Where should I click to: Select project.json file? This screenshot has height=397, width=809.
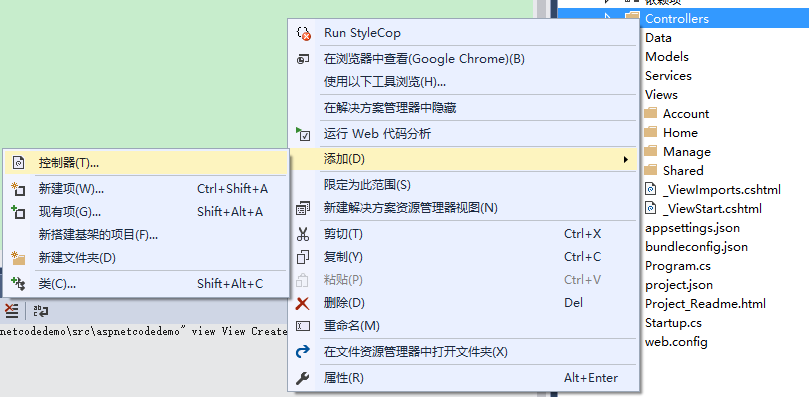pos(679,285)
